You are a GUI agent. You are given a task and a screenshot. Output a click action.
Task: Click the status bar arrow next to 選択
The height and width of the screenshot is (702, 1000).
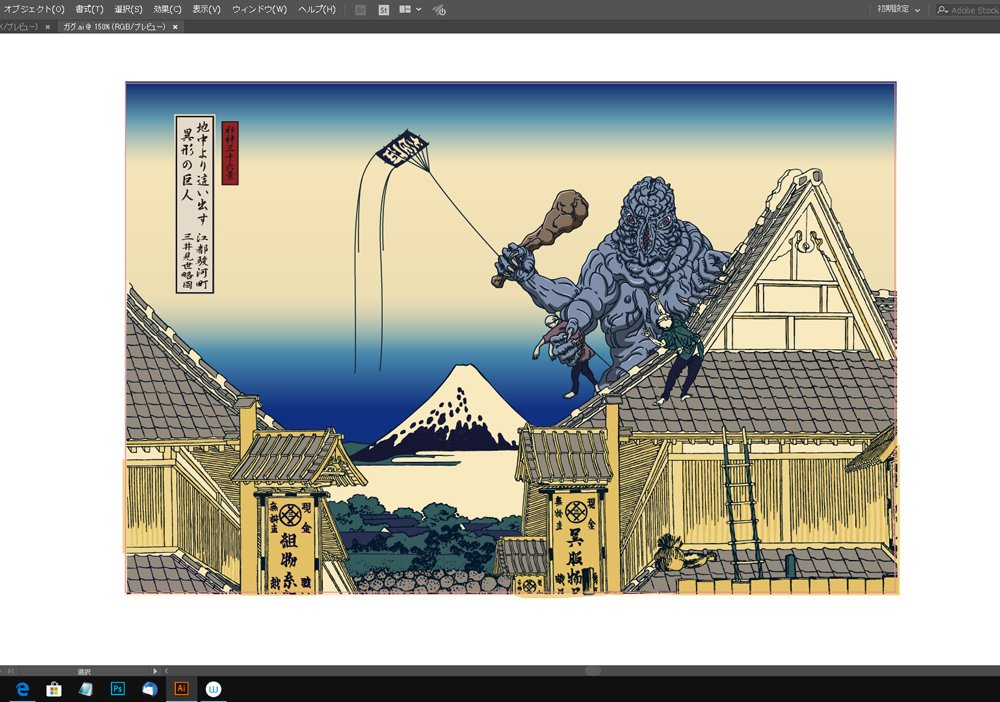(x=155, y=671)
